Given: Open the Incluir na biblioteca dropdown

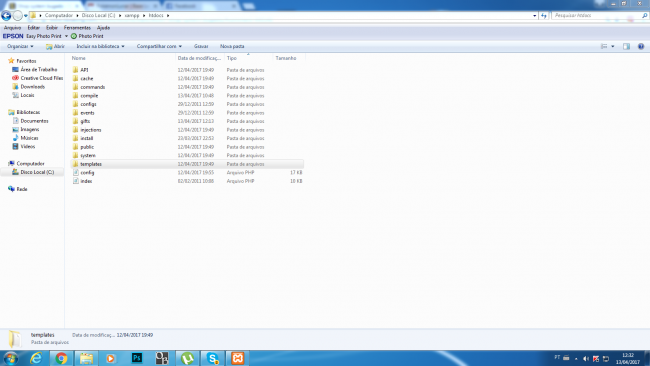Looking at the screenshot, I should [x=100, y=46].
